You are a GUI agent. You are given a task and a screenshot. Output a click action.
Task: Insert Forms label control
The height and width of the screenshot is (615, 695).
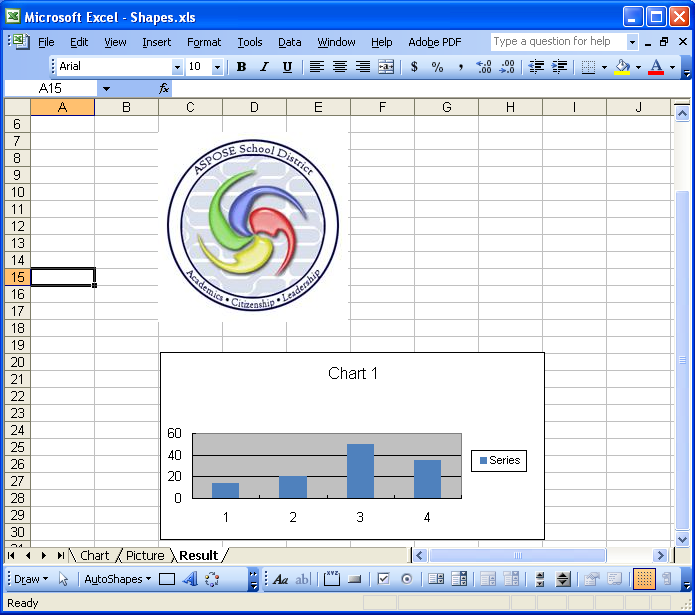280,579
